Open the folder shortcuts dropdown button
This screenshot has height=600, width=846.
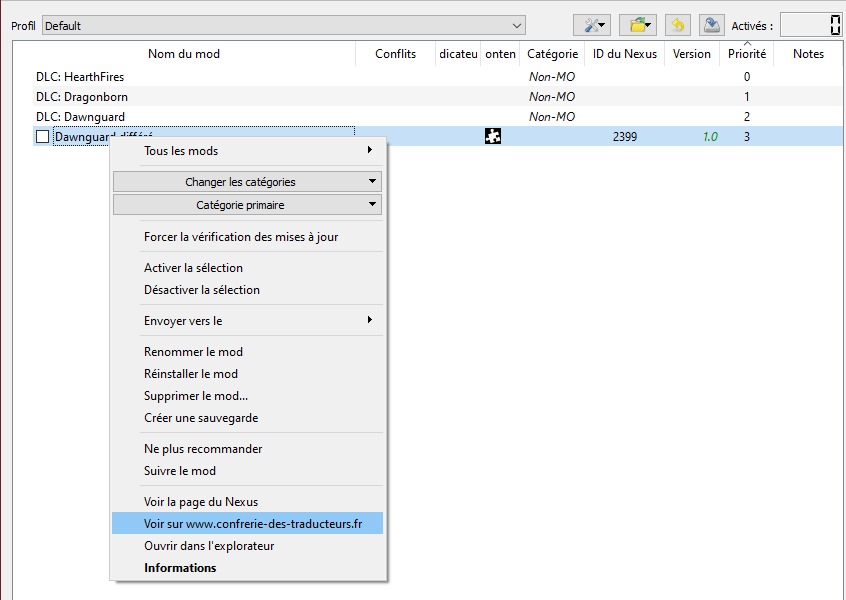637,25
